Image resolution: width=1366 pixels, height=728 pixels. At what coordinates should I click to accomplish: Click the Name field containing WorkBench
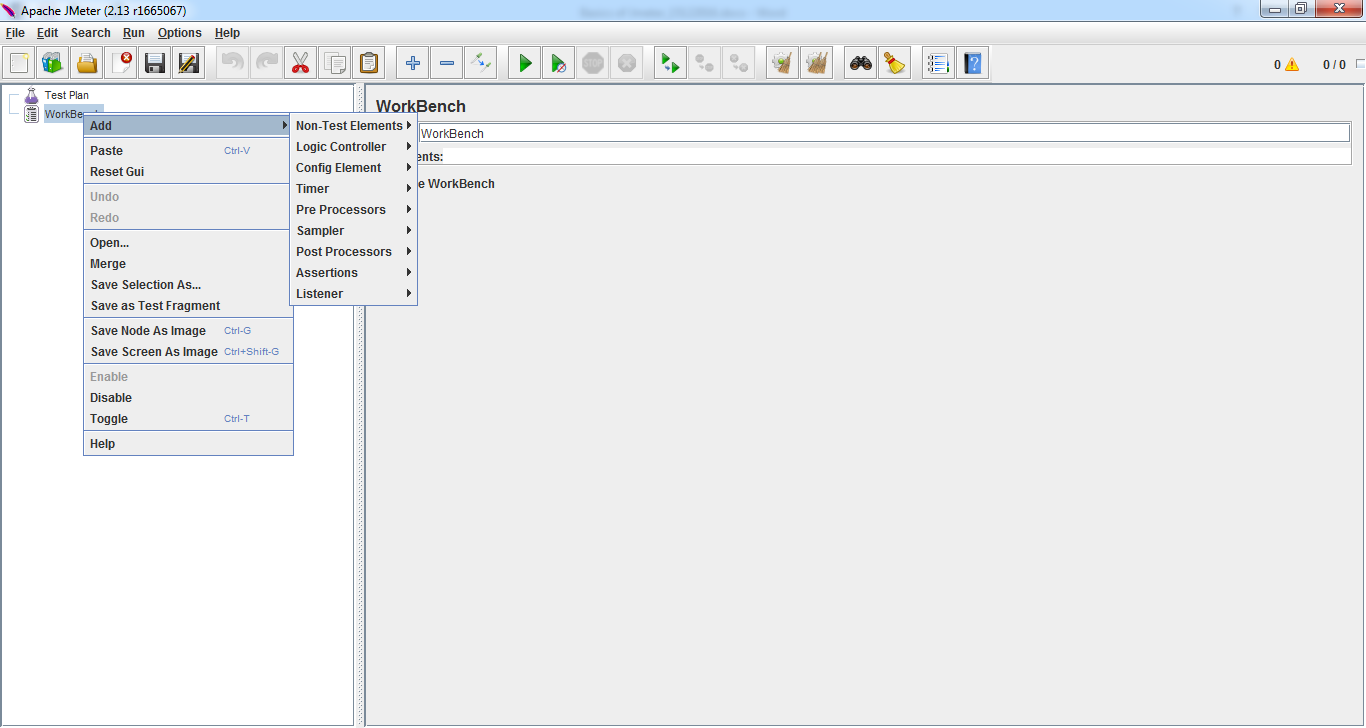click(x=883, y=133)
